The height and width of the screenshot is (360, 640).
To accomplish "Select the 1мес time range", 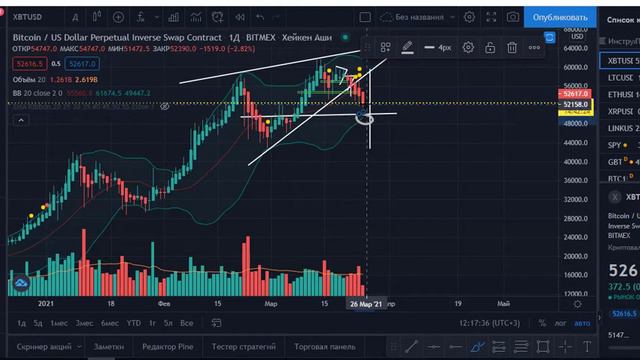I will click(59, 323).
